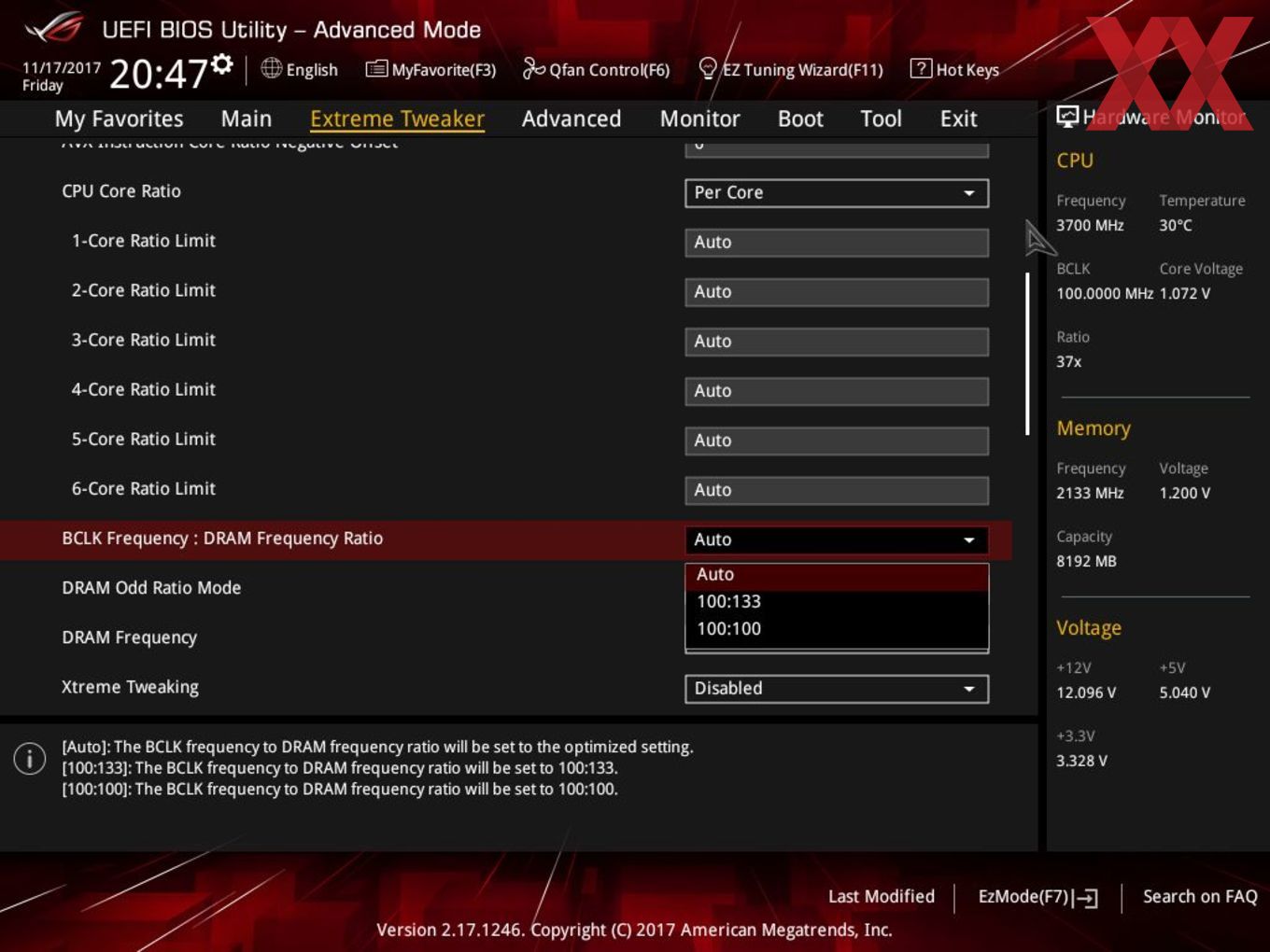Click the 3700 MHz CPU frequency value
1270x952 pixels.
point(1090,225)
